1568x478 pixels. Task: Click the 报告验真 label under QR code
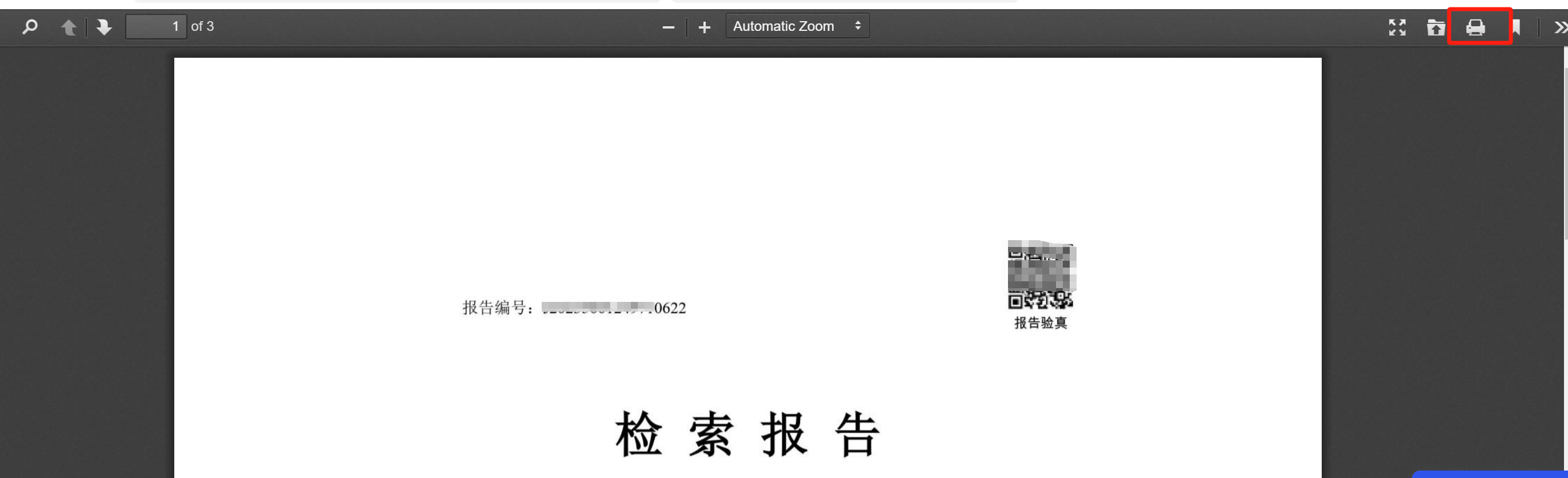coord(1040,322)
